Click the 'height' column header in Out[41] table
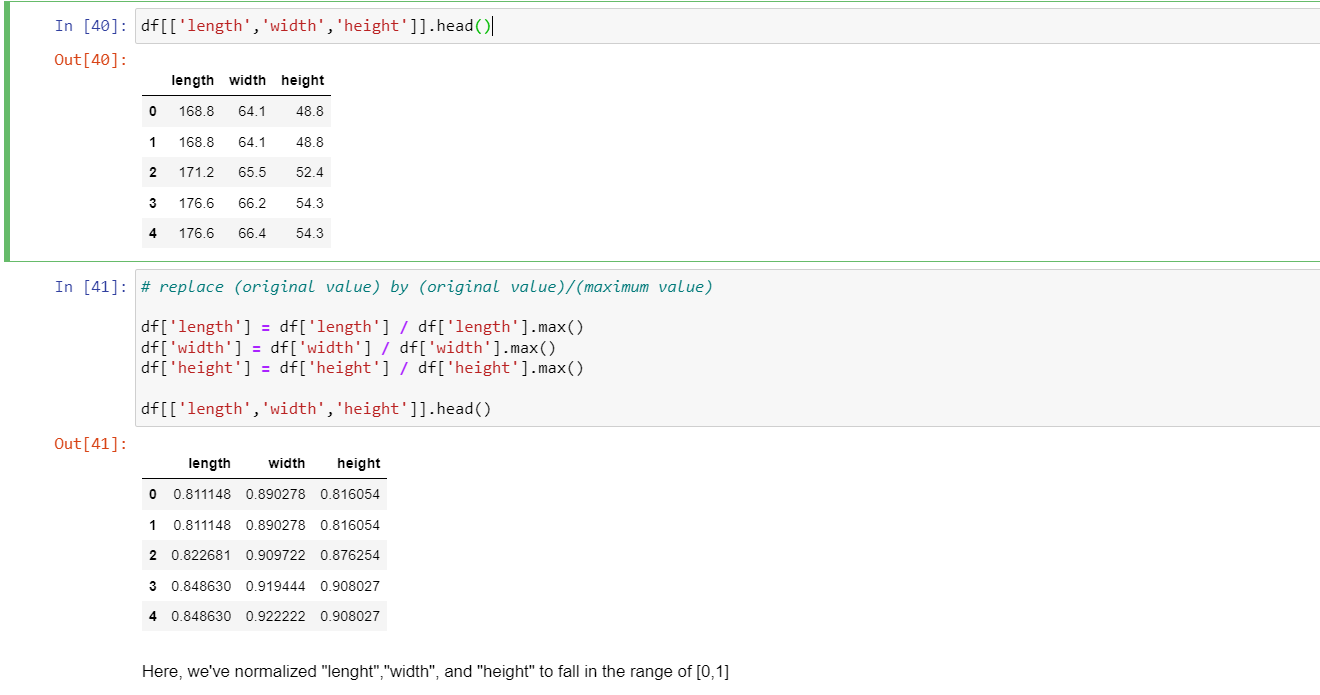The image size is (1320, 695). click(358, 463)
